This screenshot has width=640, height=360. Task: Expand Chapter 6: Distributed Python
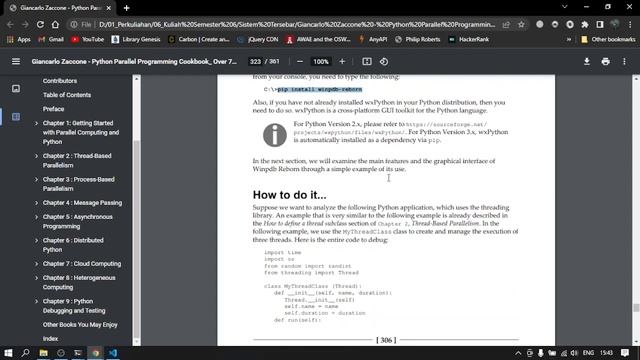pyautogui.click(x=36, y=240)
